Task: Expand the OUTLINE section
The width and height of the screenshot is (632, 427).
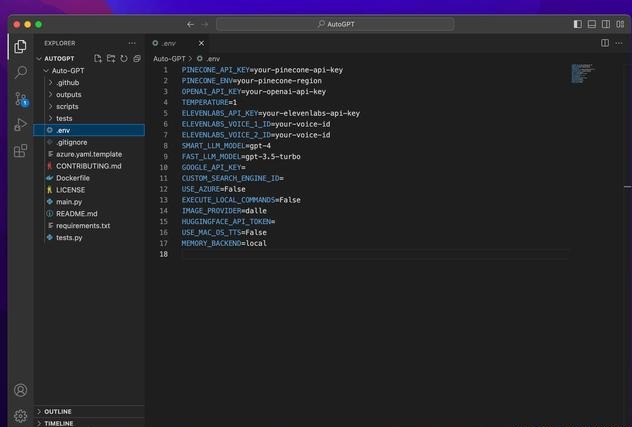Action: click(58, 411)
